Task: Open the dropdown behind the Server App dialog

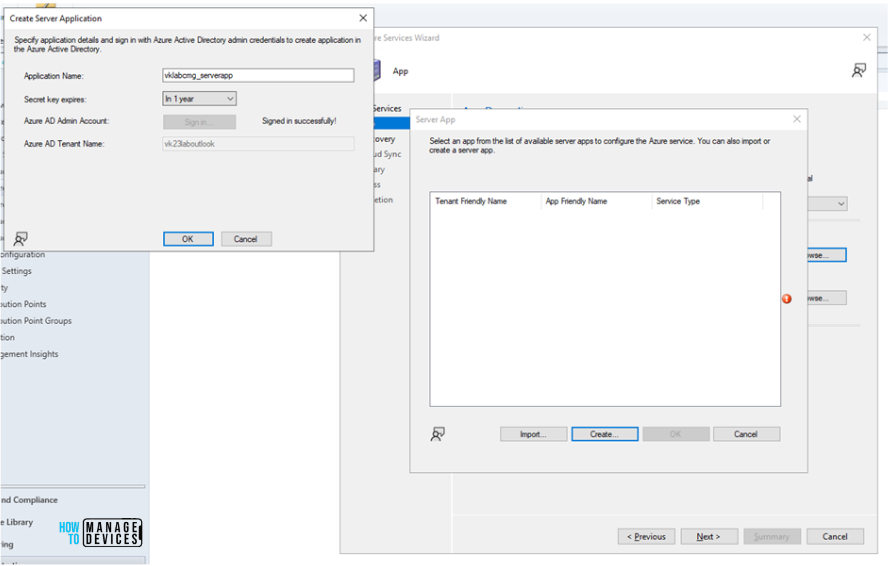Action: tap(828, 203)
